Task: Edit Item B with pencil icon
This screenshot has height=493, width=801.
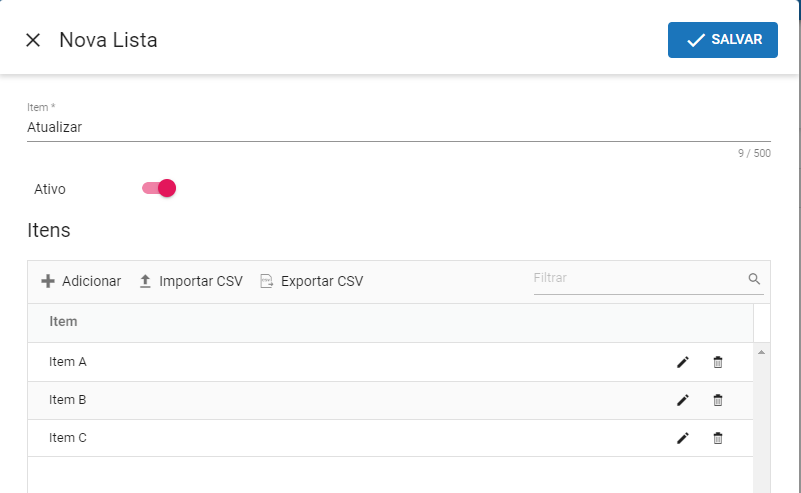Action: [x=682, y=400]
